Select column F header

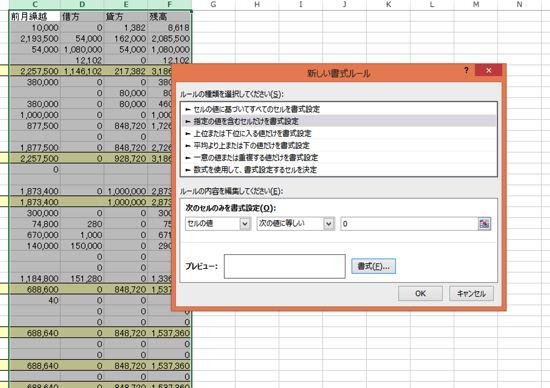tap(170, 5)
